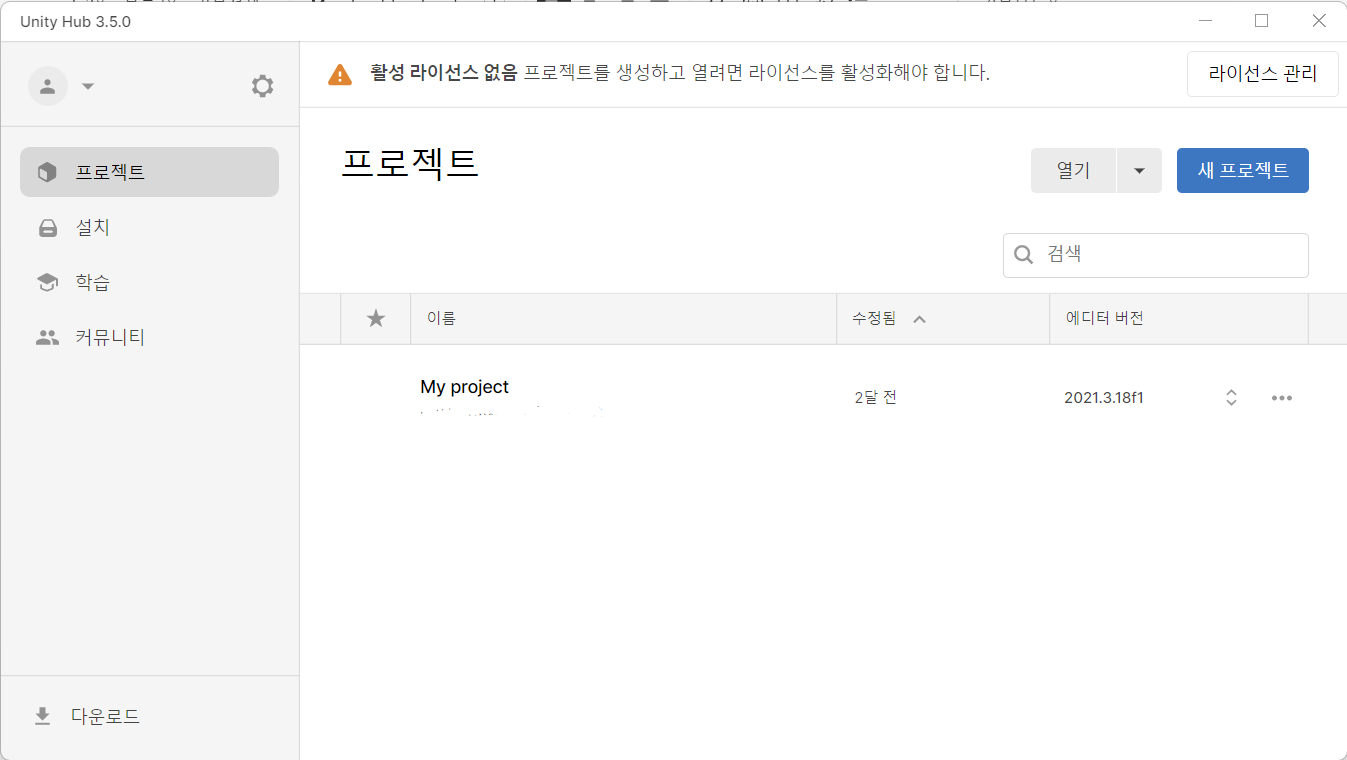This screenshot has width=1347, height=760.
Task: Expand the account dropdown arrow
Action: tap(88, 86)
